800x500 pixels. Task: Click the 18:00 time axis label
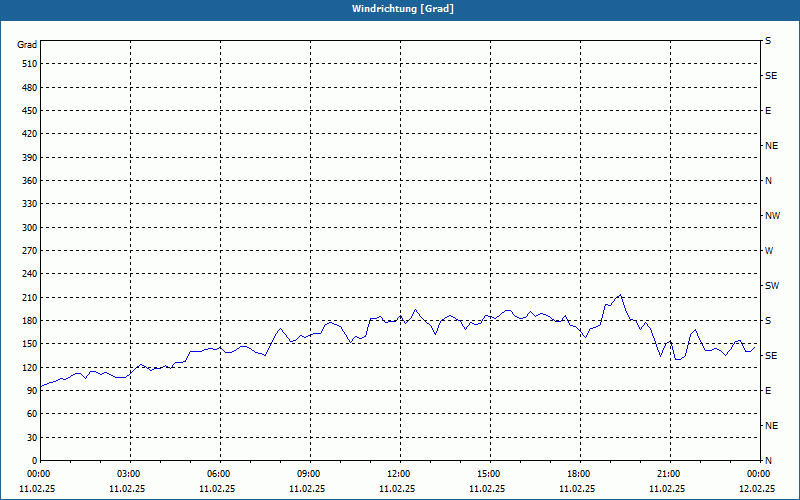[579, 474]
